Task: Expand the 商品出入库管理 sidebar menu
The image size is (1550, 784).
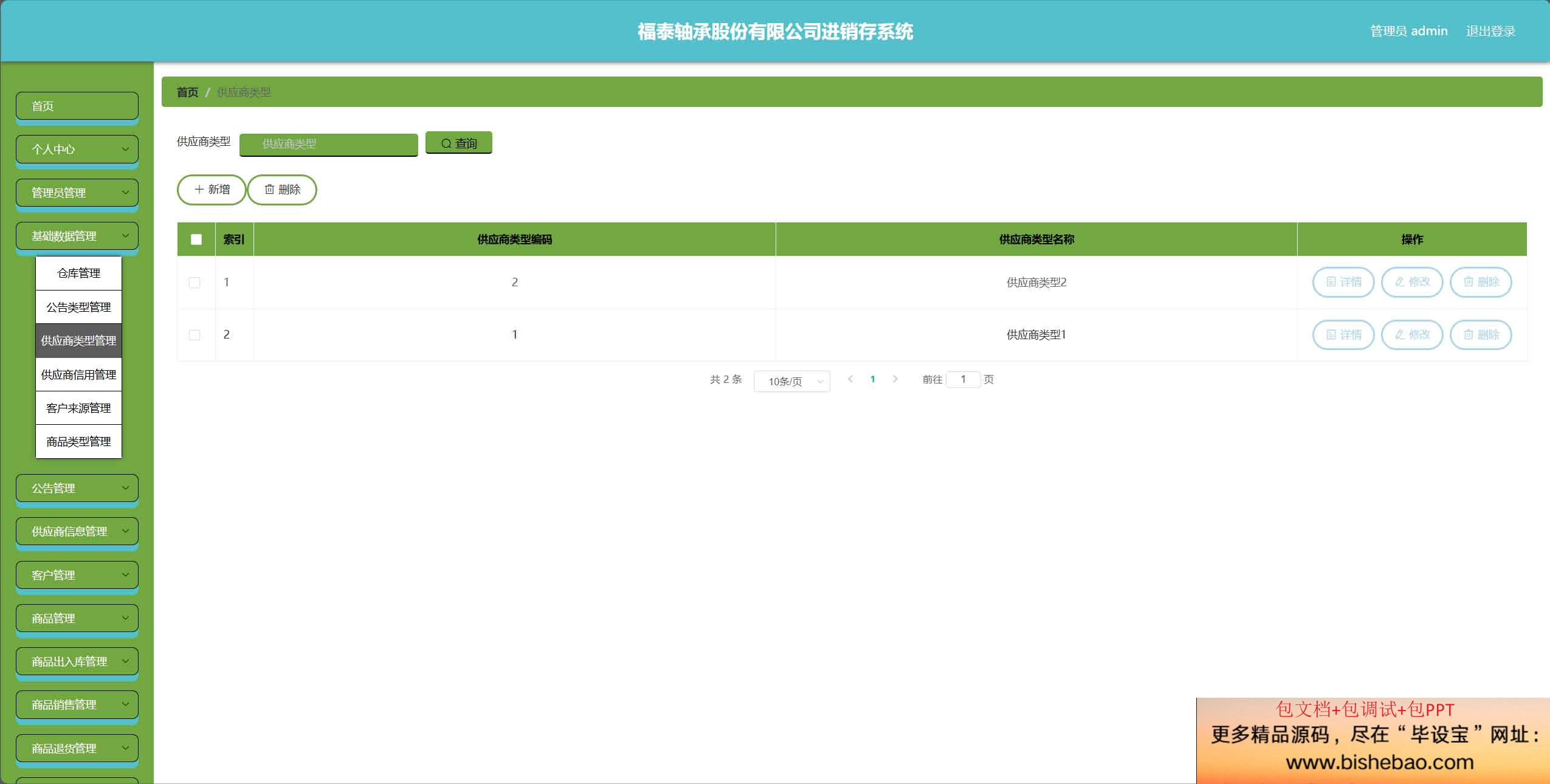Action: point(77,661)
